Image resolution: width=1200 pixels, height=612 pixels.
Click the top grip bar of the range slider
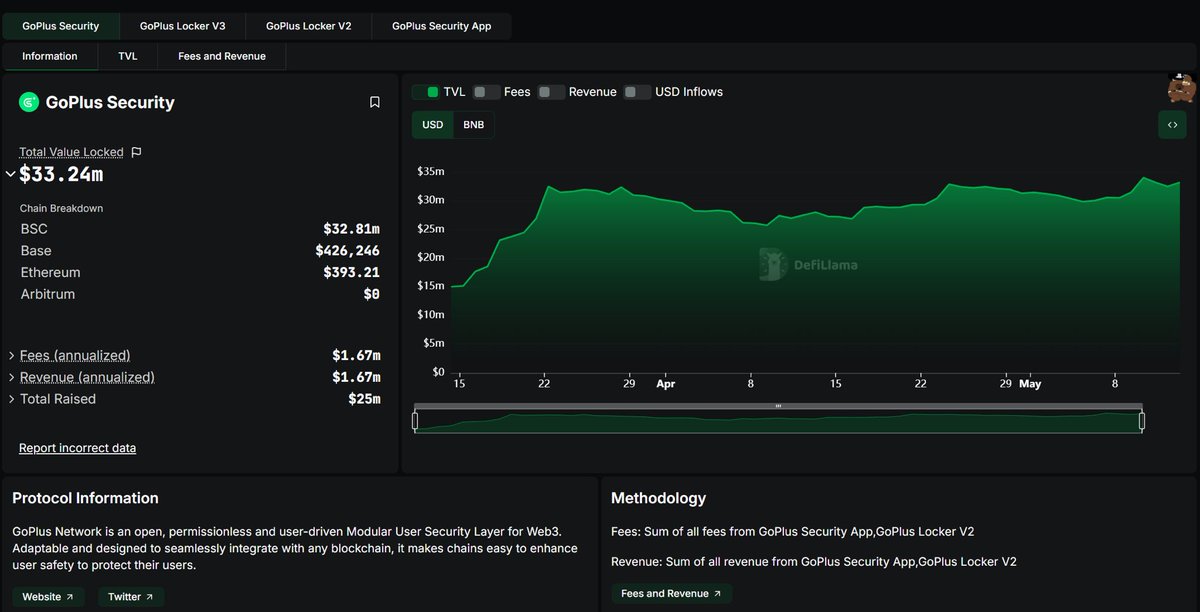pyautogui.click(x=778, y=406)
